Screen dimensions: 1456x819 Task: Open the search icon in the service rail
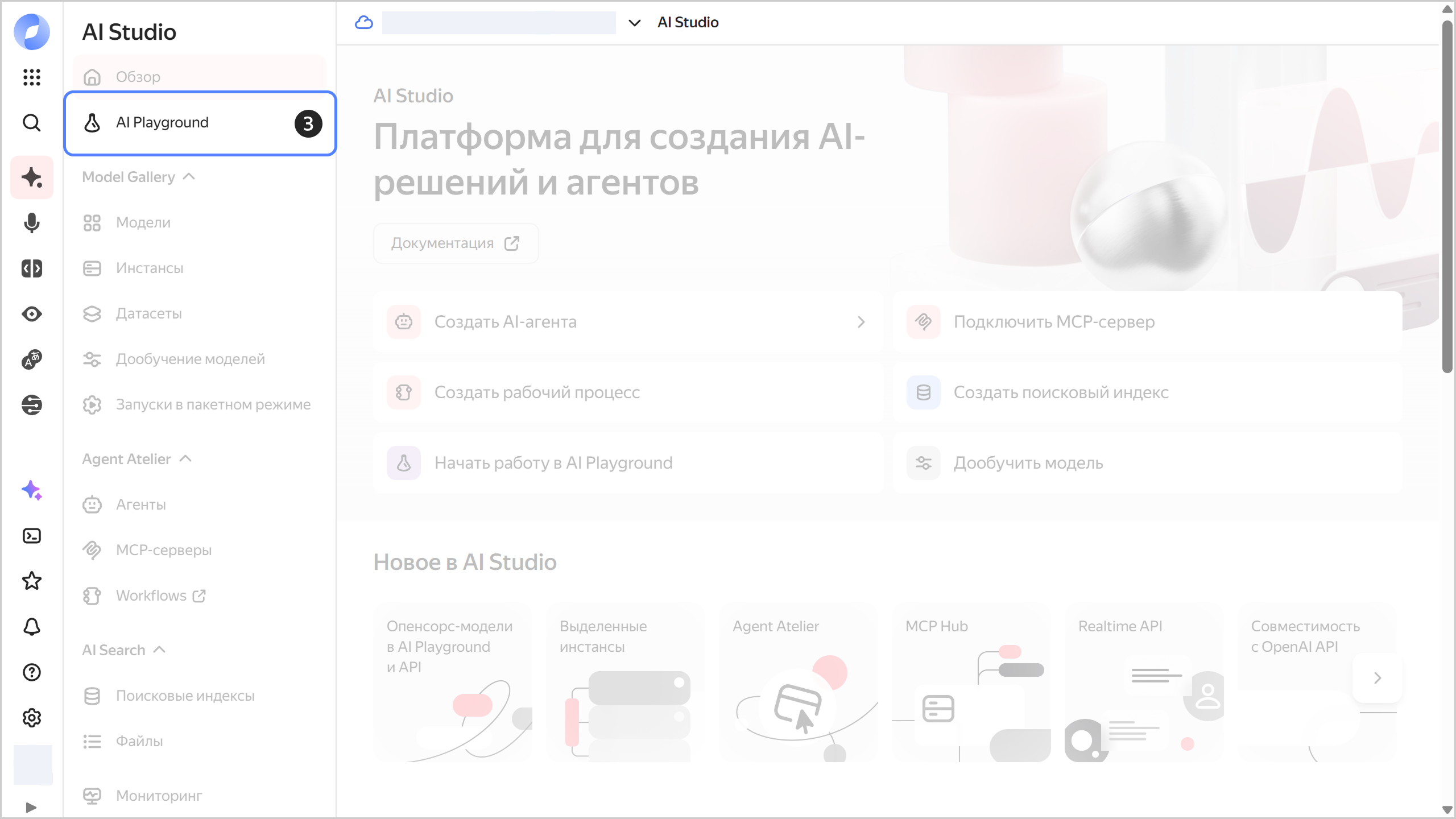pyautogui.click(x=32, y=123)
